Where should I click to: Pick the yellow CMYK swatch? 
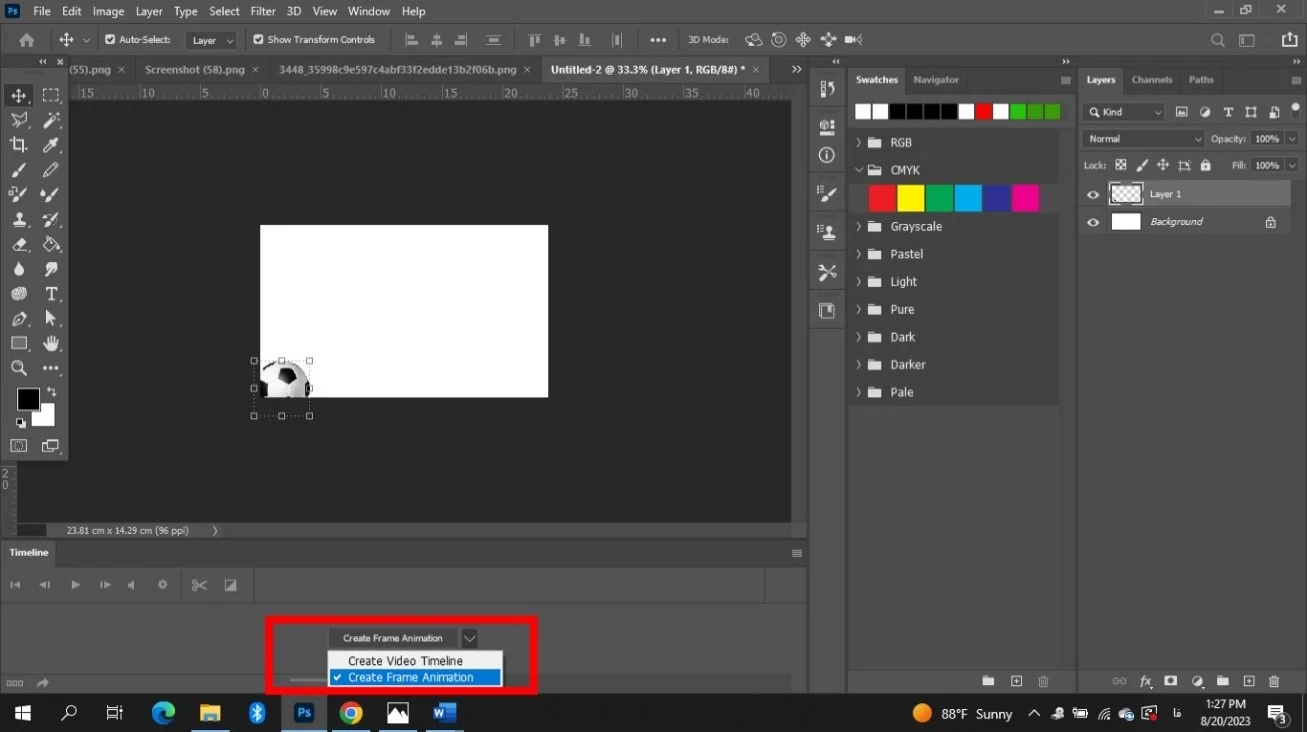[x=910, y=198]
